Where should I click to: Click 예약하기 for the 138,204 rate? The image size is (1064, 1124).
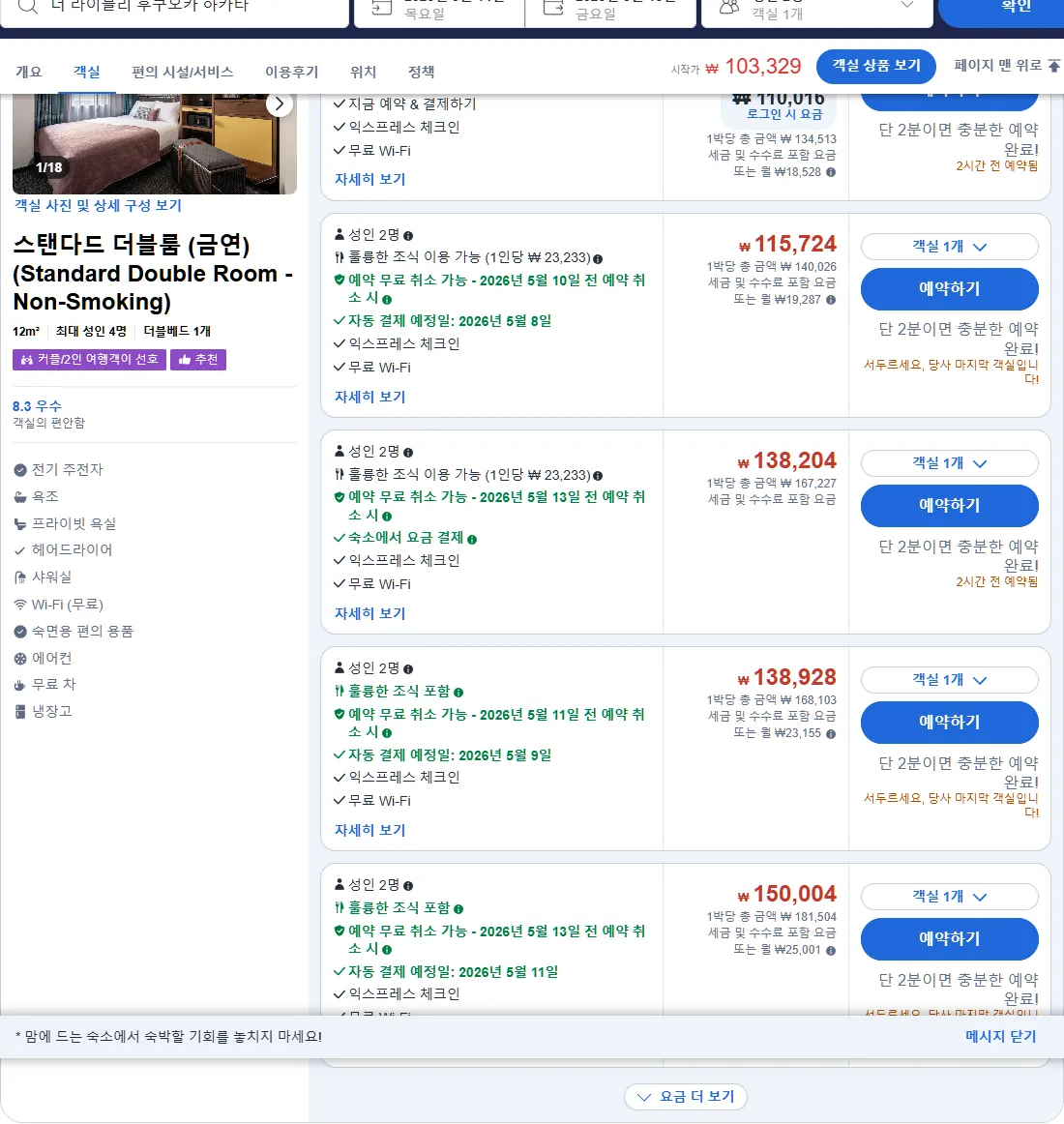(x=949, y=505)
